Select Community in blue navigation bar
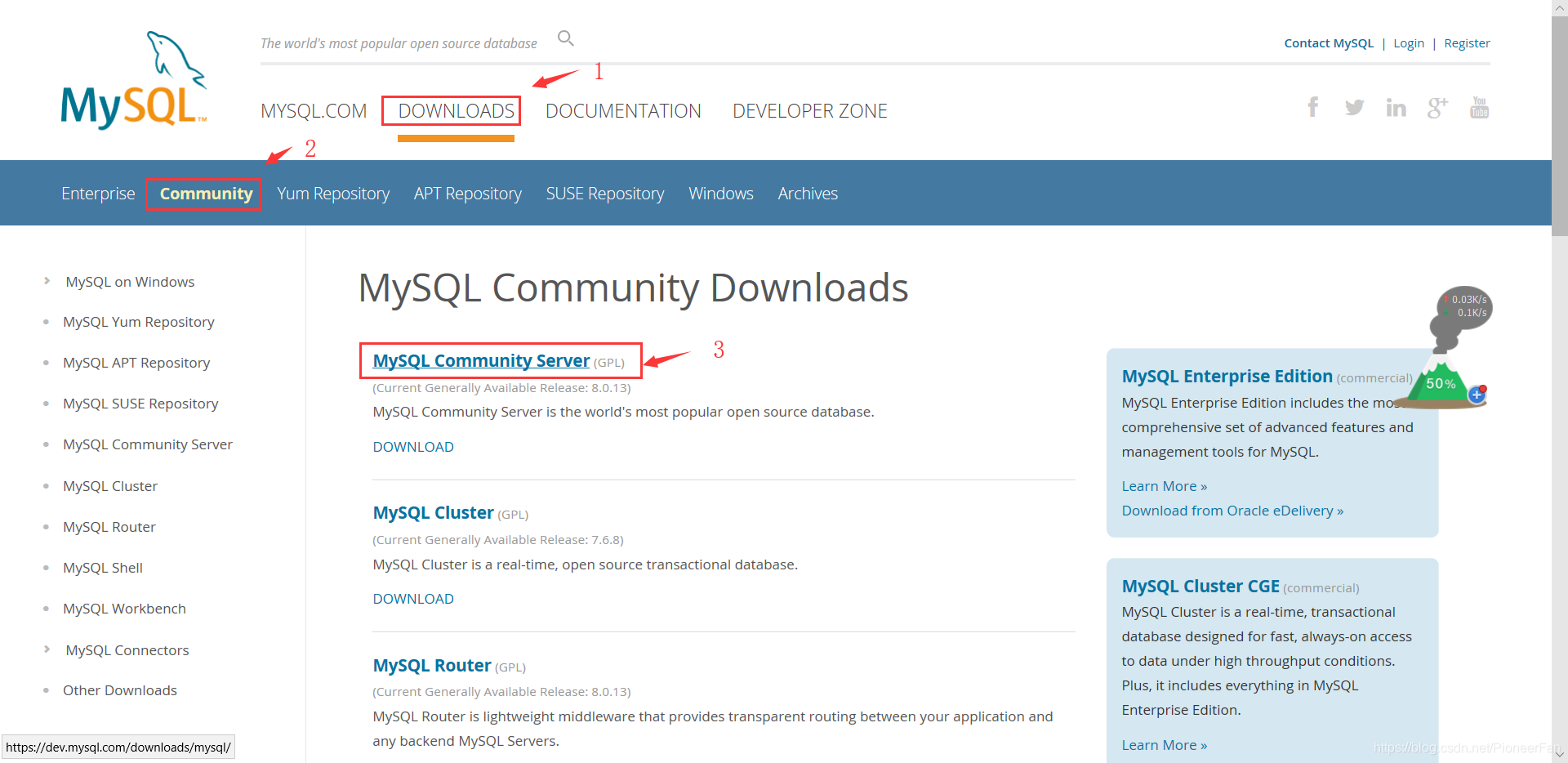 [x=206, y=194]
